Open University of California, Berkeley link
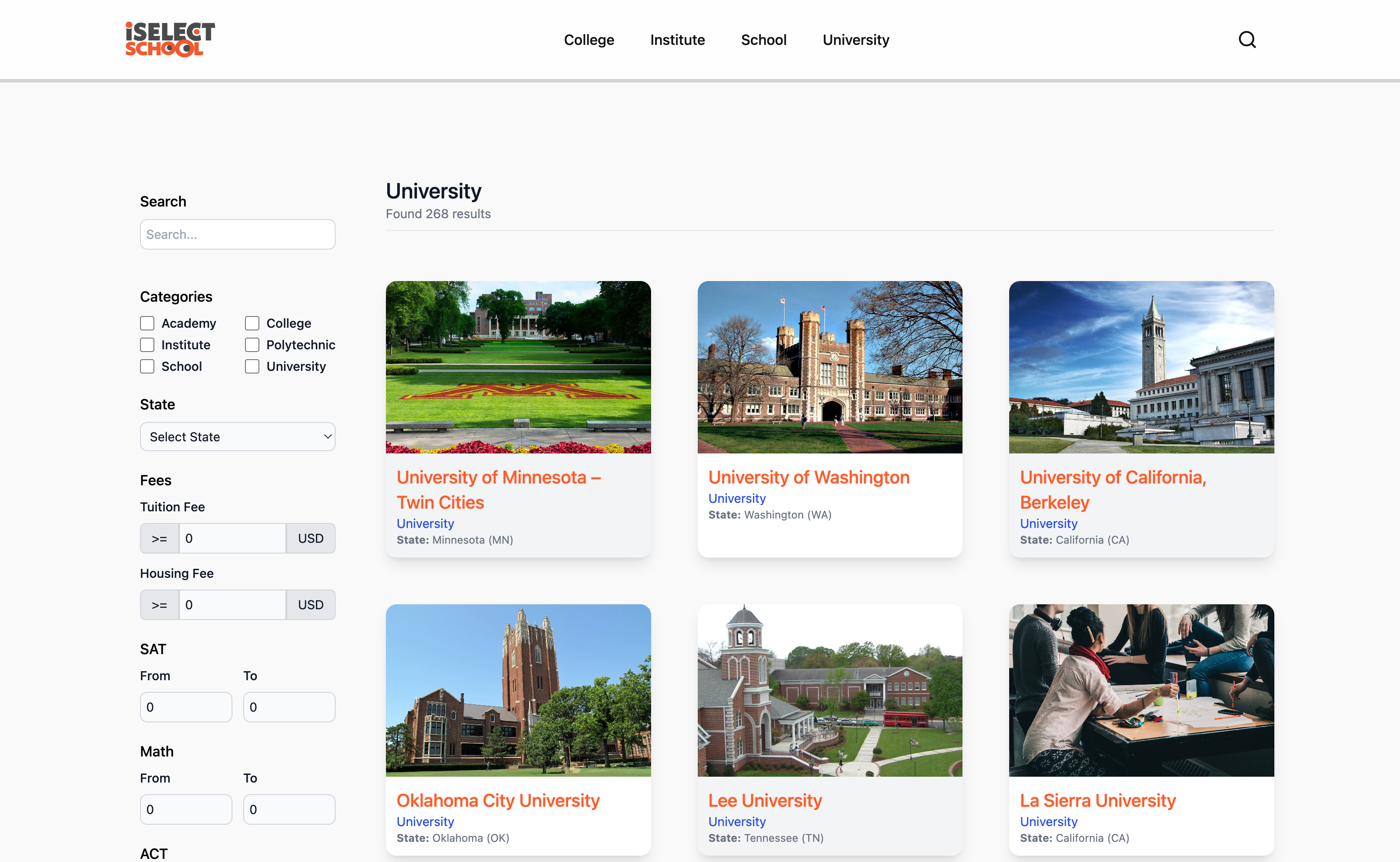The width and height of the screenshot is (1400, 862). [x=1113, y=490]
